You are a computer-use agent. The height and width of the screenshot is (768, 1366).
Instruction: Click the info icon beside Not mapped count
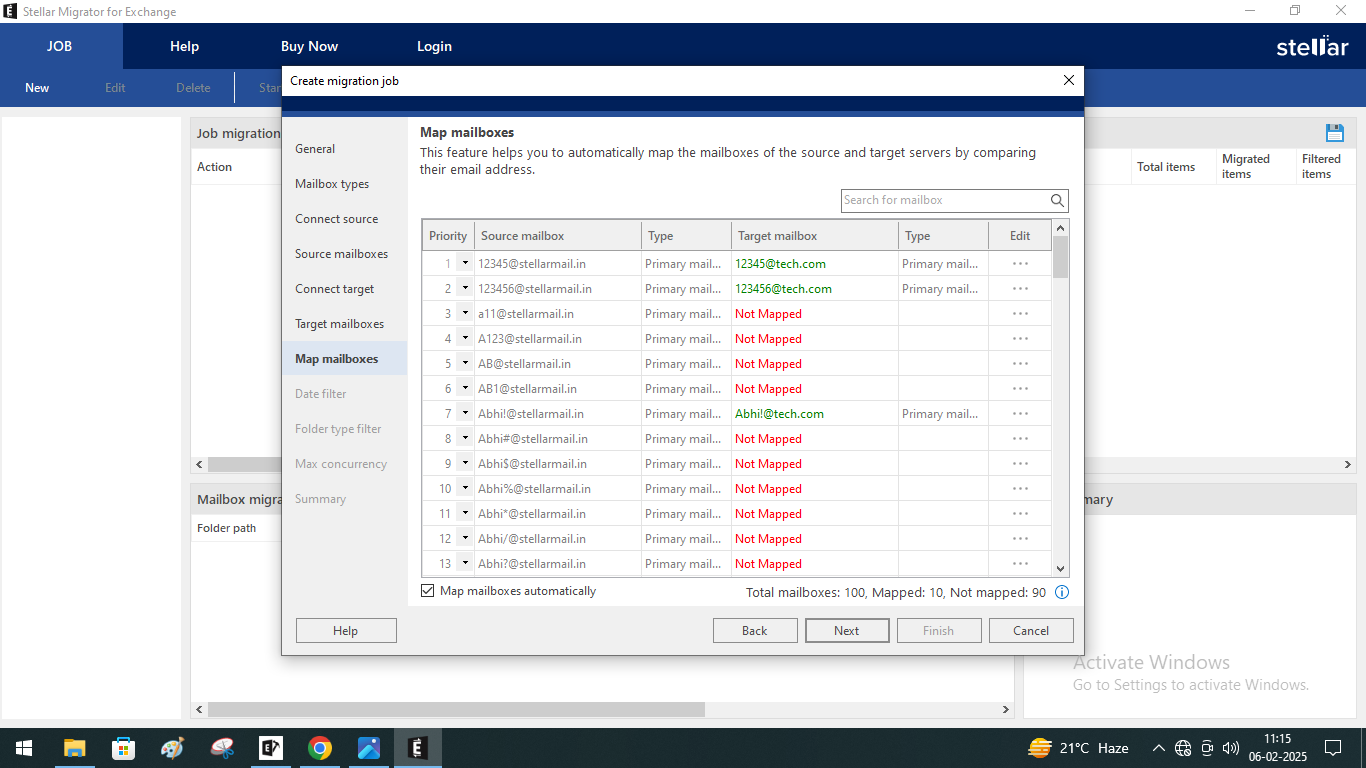tap(1062, 592)
